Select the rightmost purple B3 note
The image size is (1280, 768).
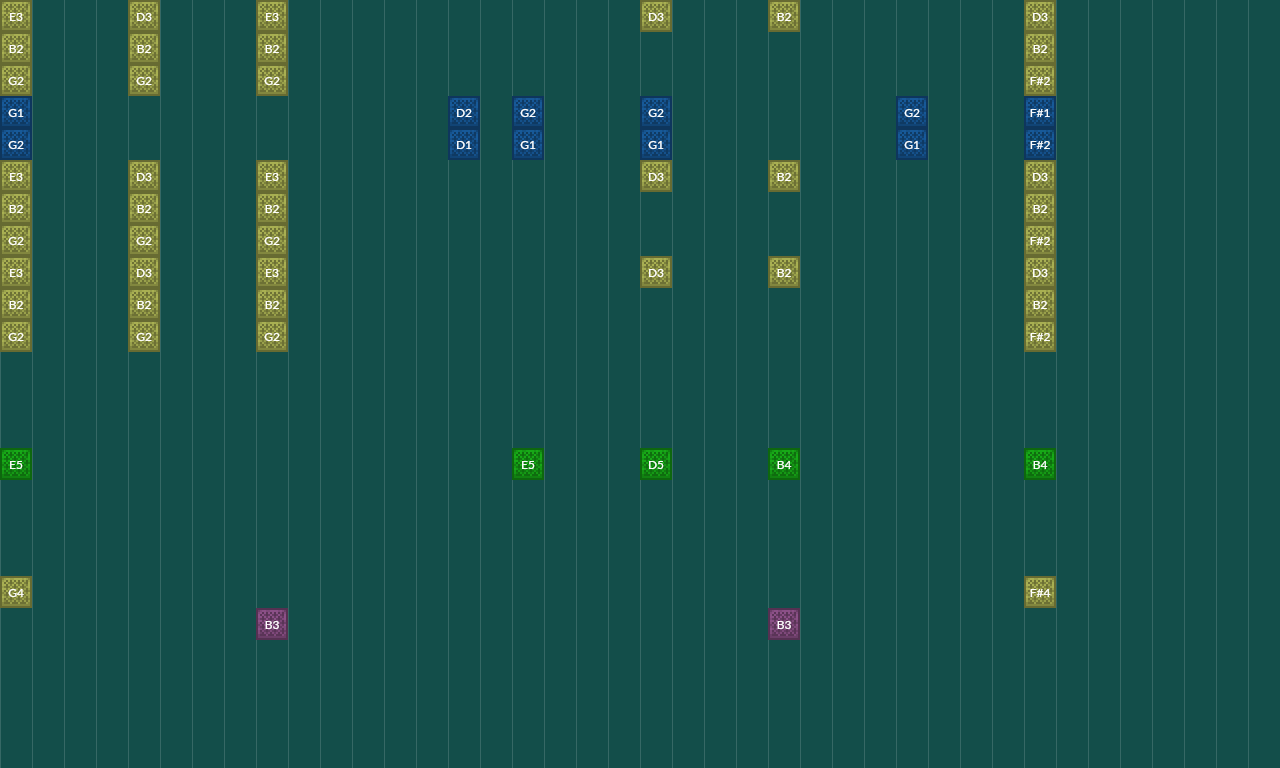point(784,624)
